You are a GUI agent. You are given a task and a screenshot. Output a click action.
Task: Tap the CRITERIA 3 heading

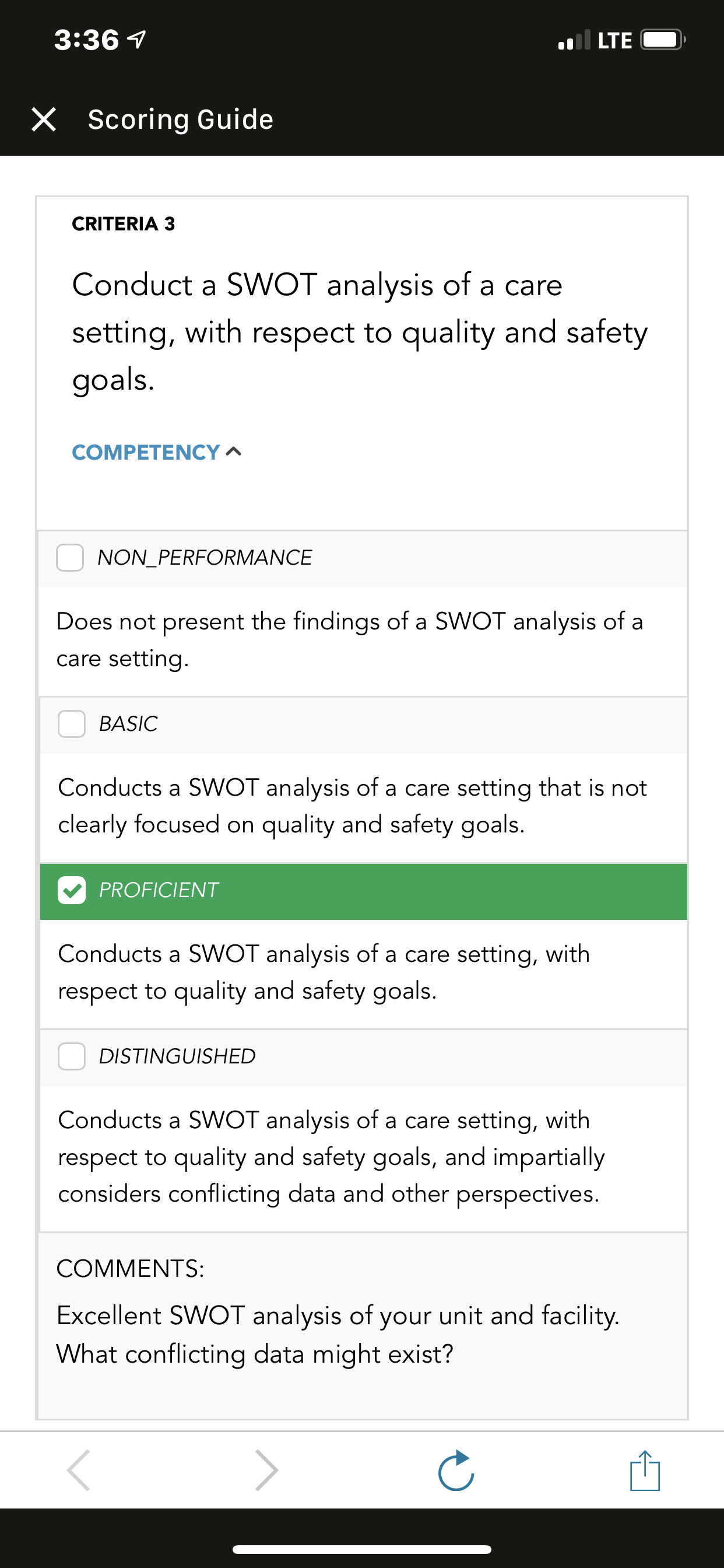(124, 224)
